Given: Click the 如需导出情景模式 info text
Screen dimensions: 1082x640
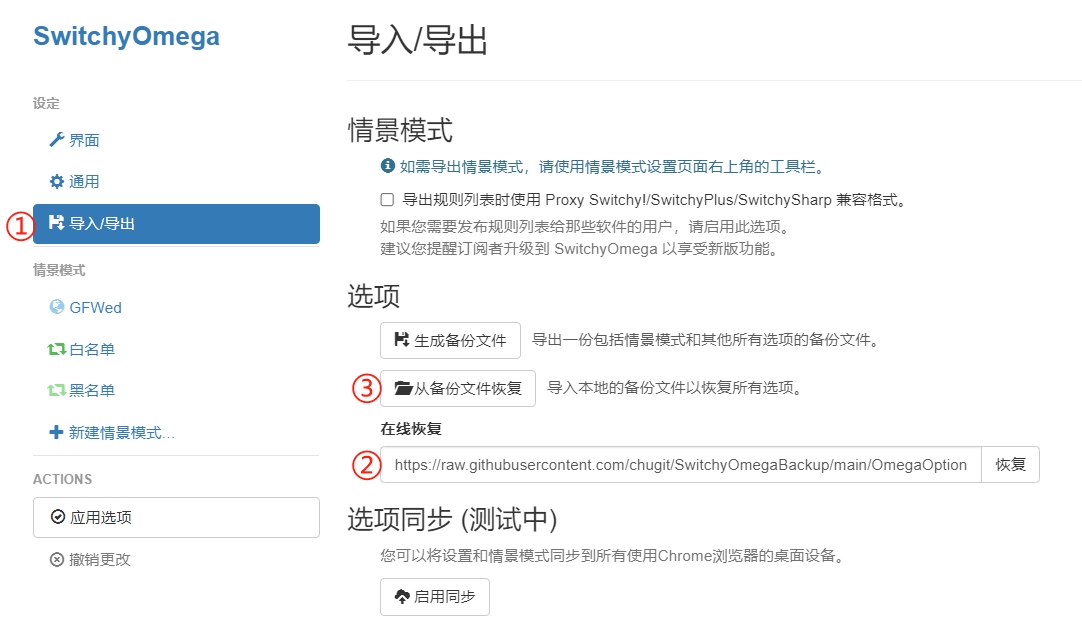Looking at the screenshot, I should [x=612, y=166].
